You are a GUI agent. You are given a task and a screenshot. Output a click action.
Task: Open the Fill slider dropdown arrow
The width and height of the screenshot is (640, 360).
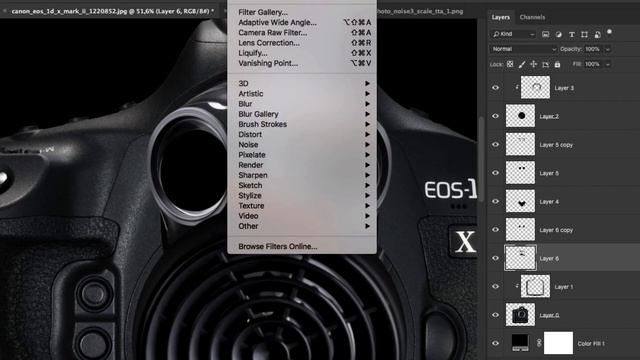click(x=608, y=64)
